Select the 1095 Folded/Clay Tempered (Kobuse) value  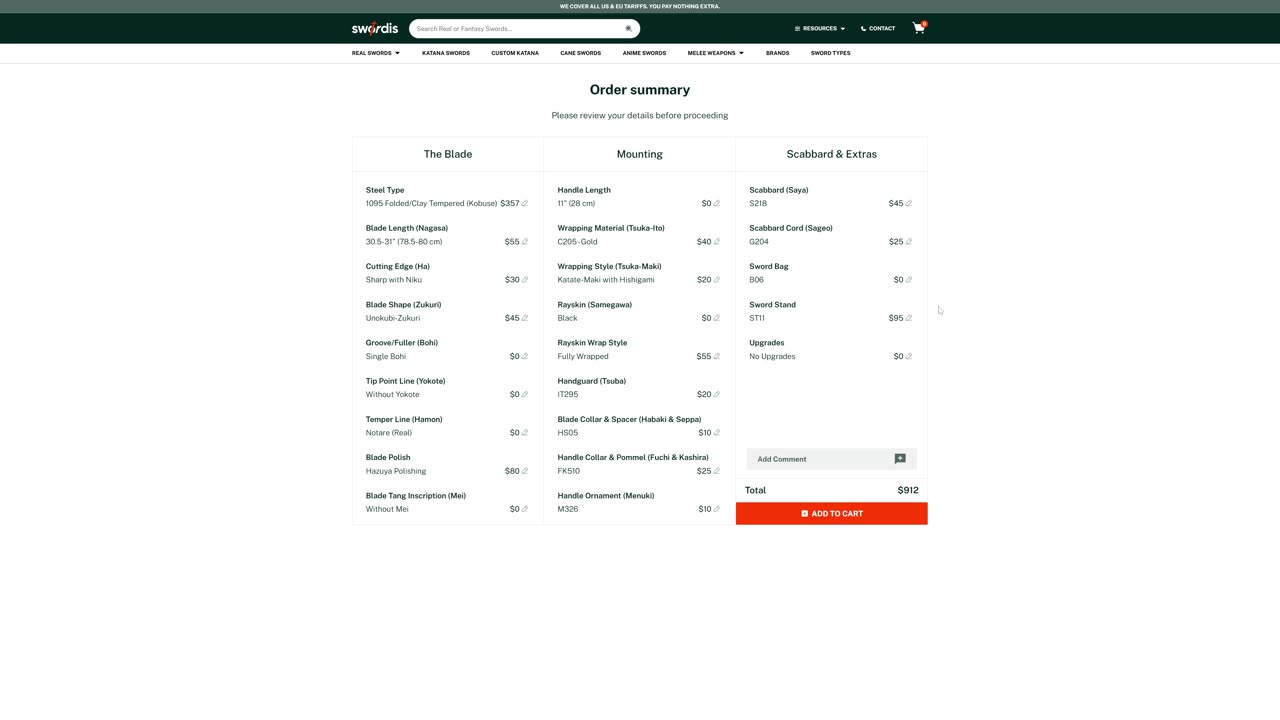[431, 203]
